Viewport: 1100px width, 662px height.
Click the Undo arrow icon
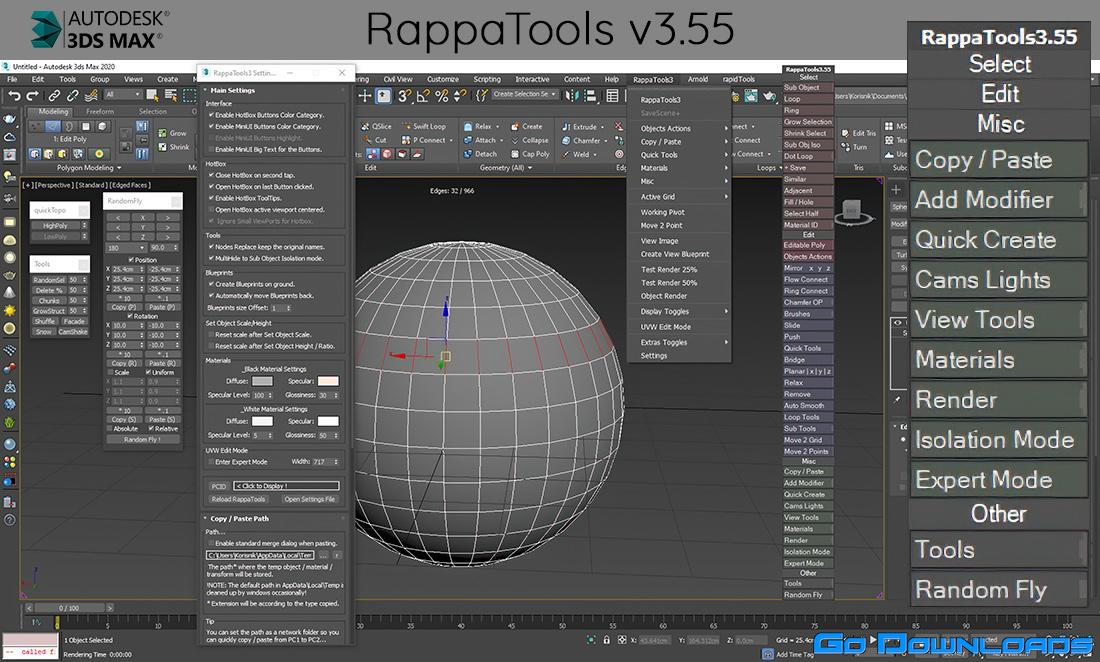[x=14, y=95]
